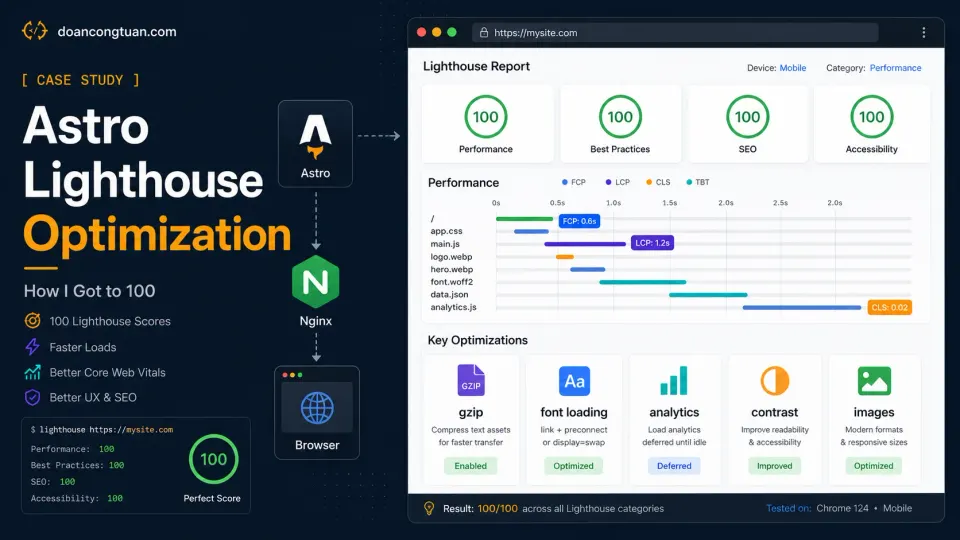The width and height of the screenshot is (960, 540).
Task: Click the Astro logo card
Action: tap(315, 144)
